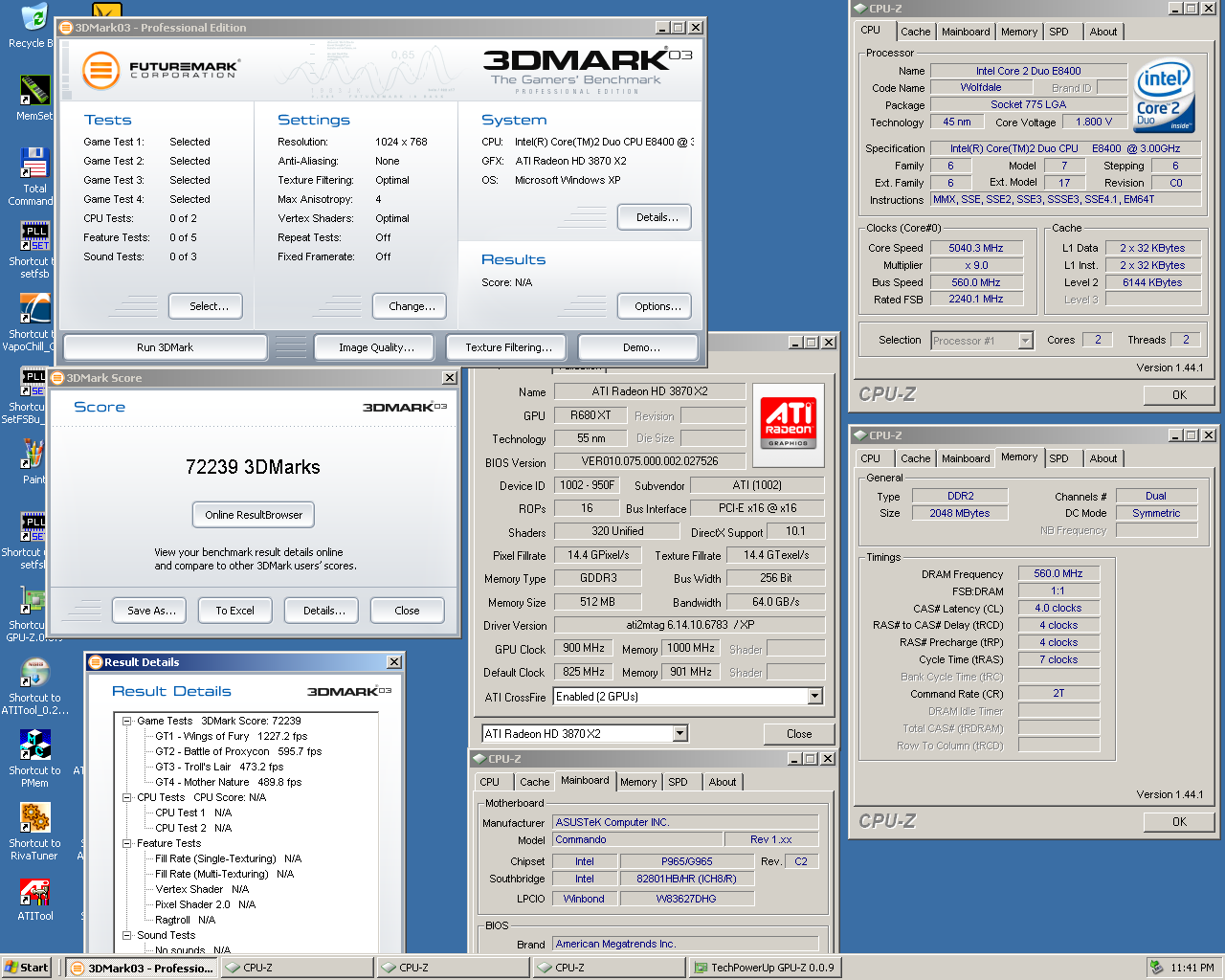This screenshot has width=1225, height=980.
Task: Click the Futuremark orange logo icon
Action: click(x=100, y=70)
